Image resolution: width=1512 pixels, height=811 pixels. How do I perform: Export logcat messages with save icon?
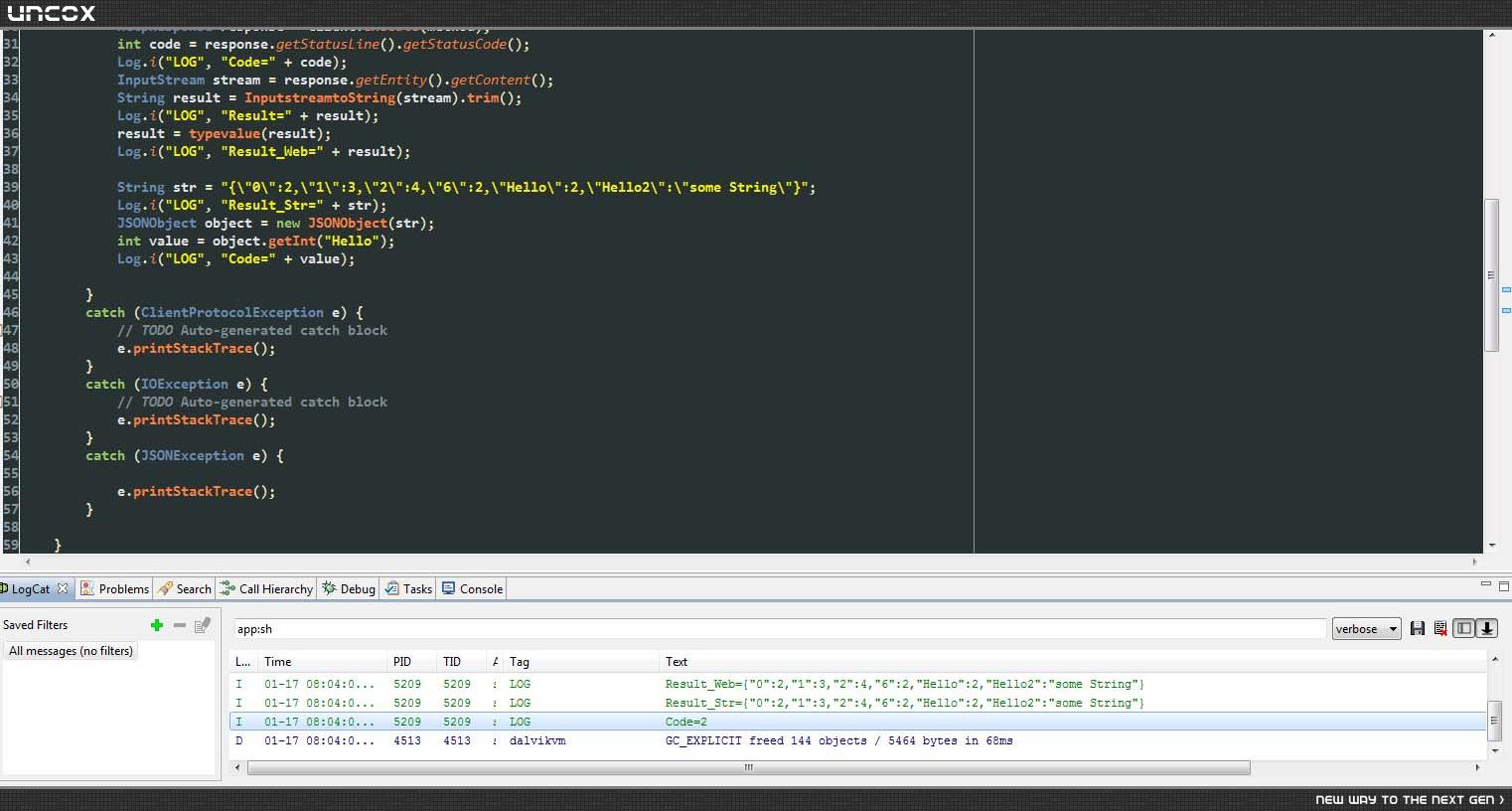point(1418,628)
